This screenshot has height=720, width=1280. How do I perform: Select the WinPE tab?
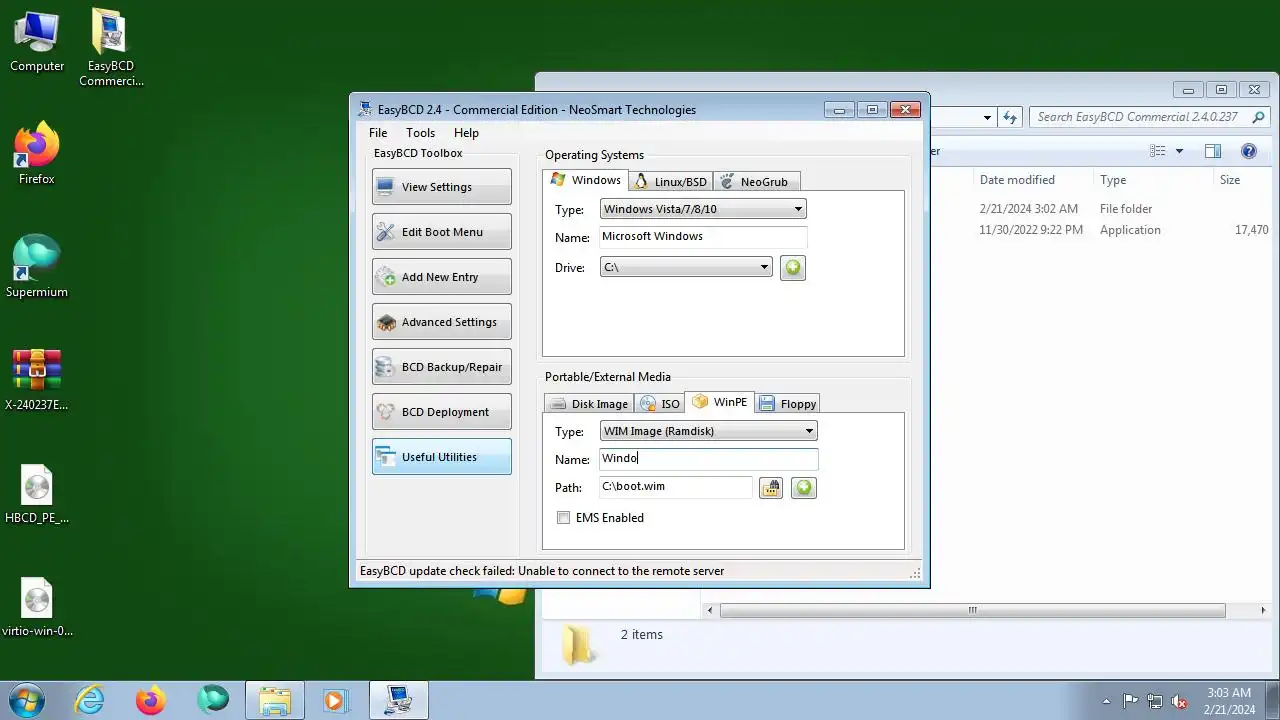[x=719, y=402]
